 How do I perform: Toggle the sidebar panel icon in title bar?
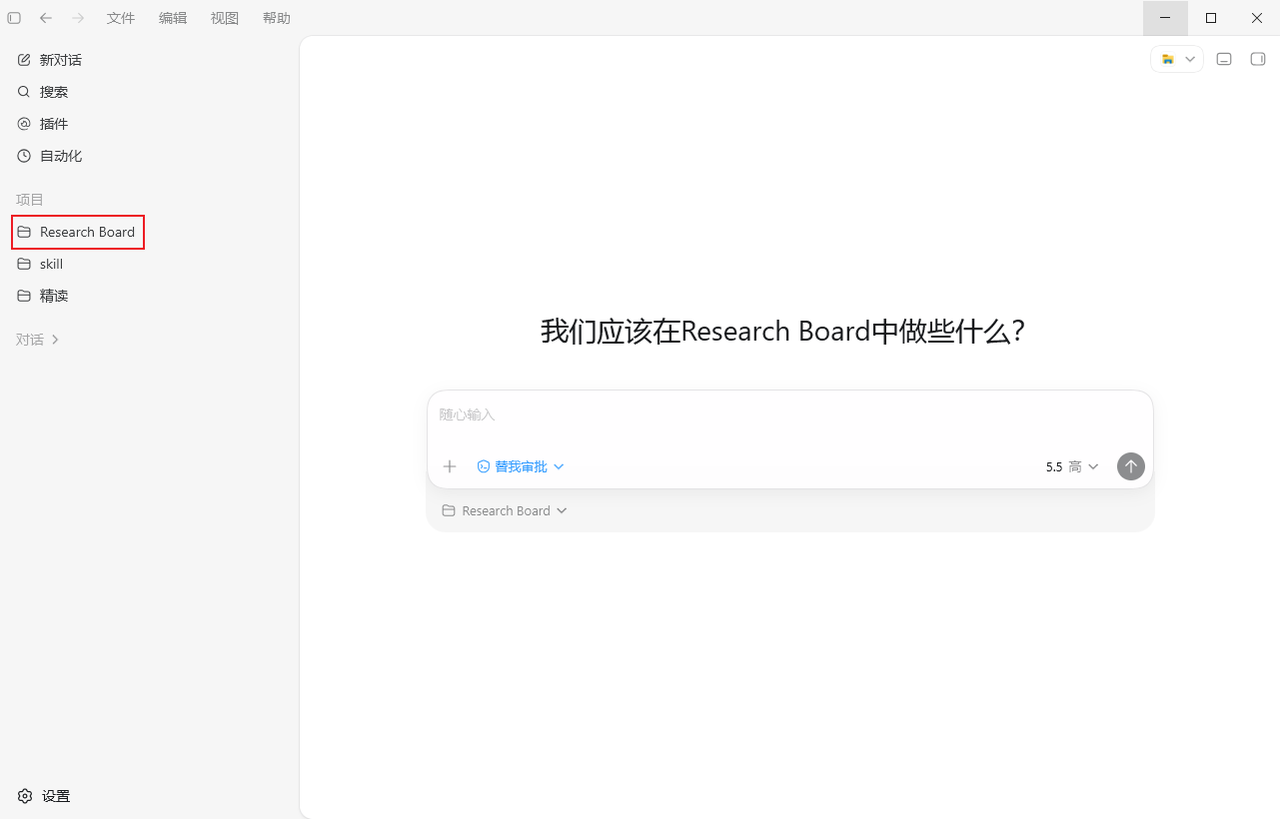pos(14,18)
